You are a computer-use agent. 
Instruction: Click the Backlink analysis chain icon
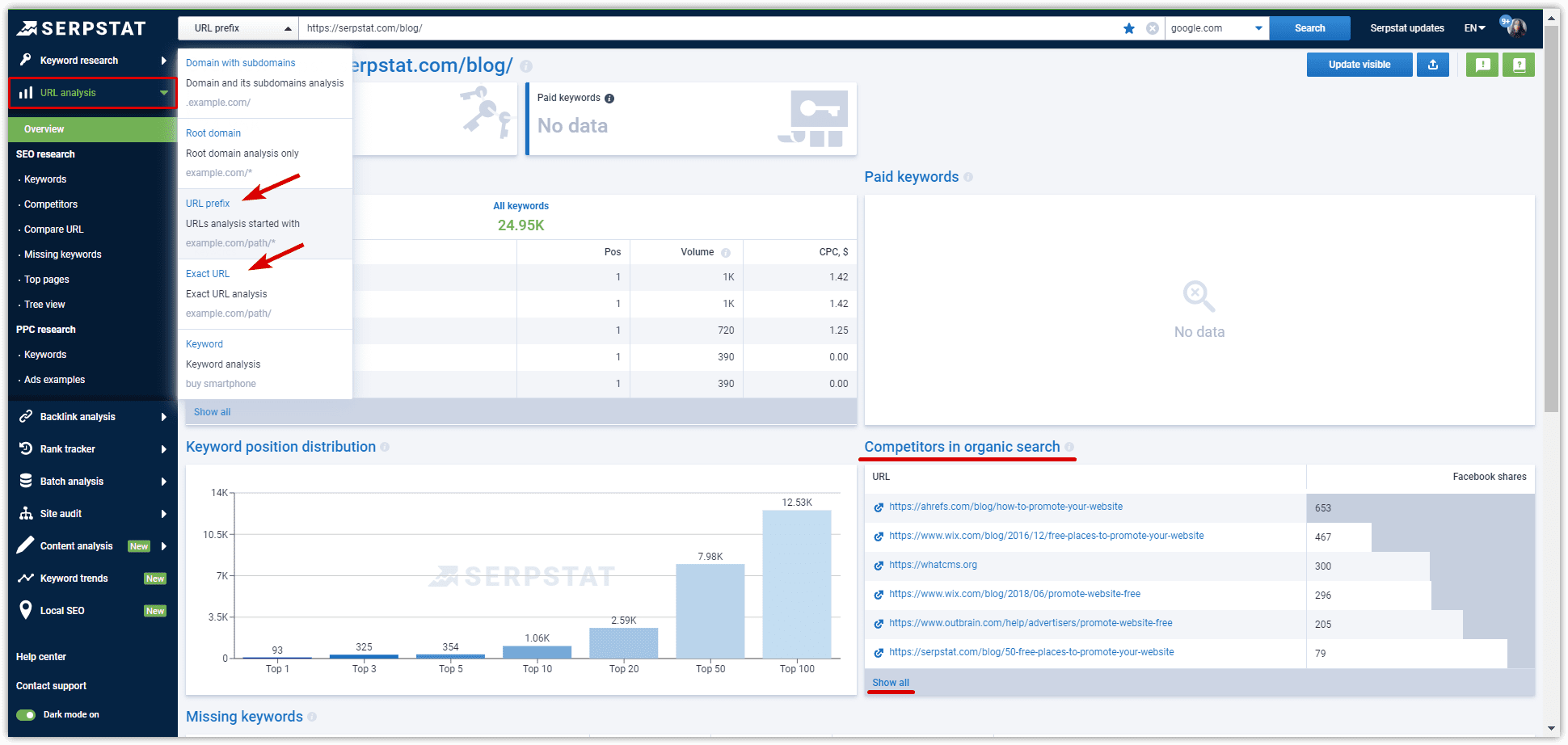(26, 416)
